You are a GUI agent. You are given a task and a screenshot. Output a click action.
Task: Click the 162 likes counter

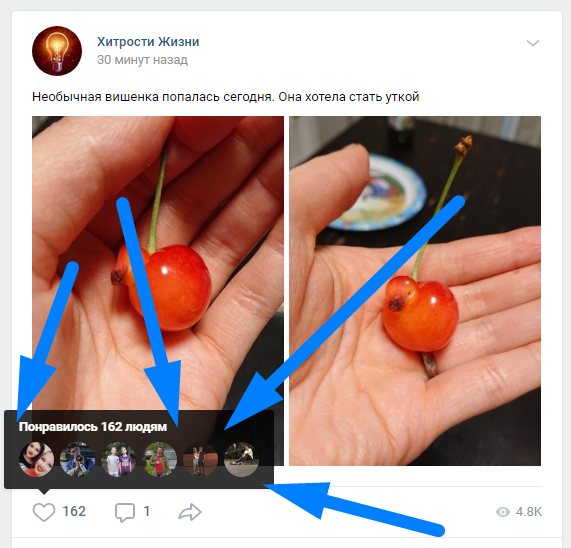pos(74,512)
